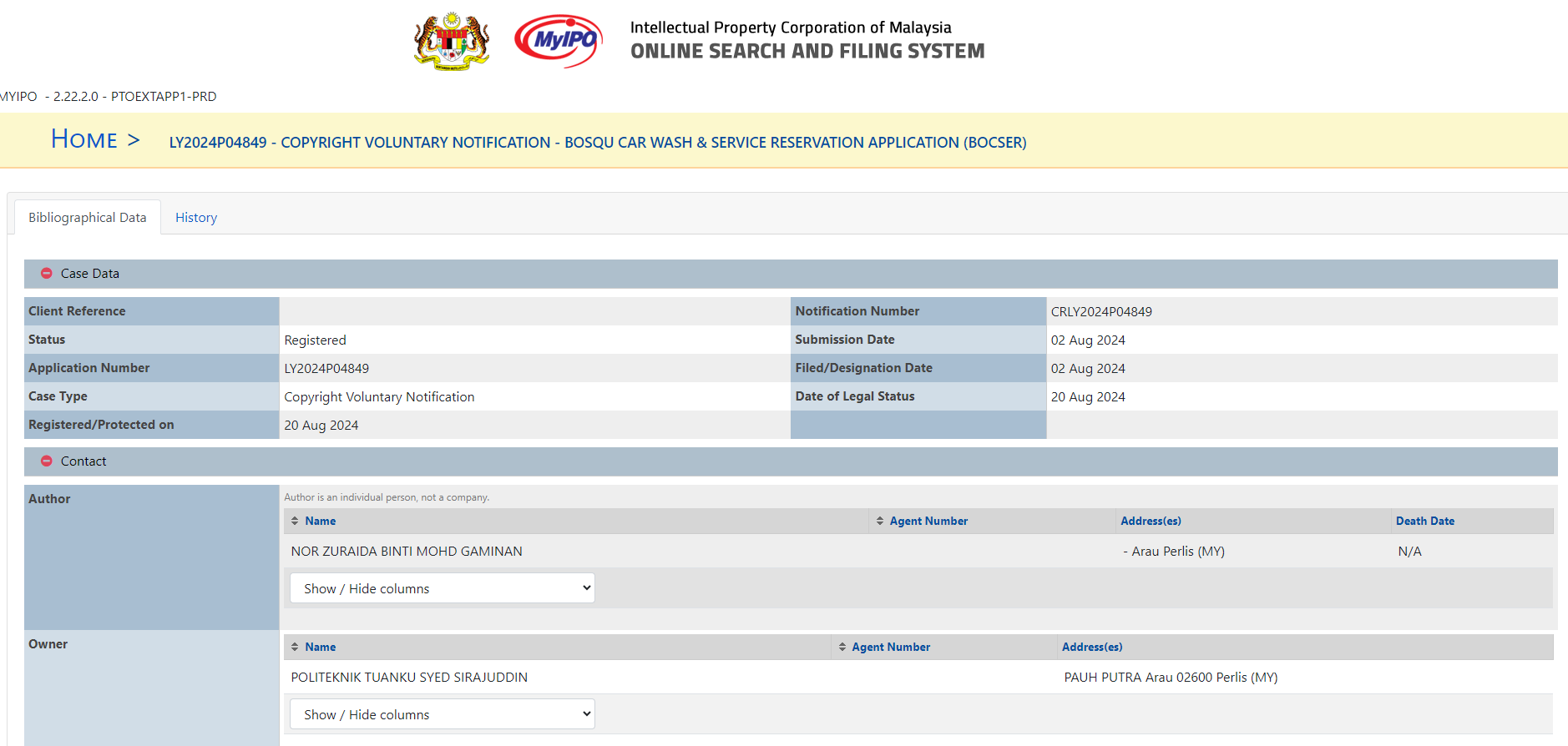
Task: Go to Home breadcrumb link
Action: point(84,139)
